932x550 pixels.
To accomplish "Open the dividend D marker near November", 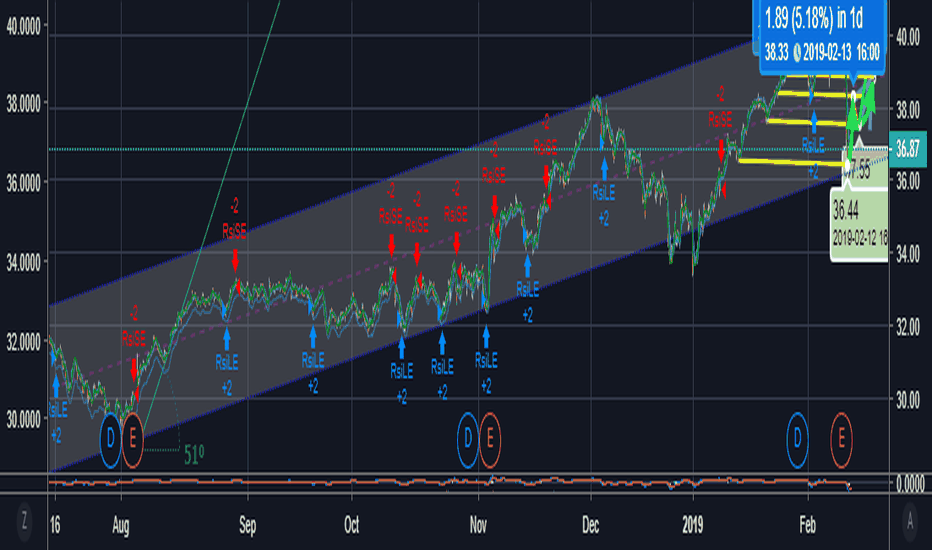I will [x=467, y=439].
